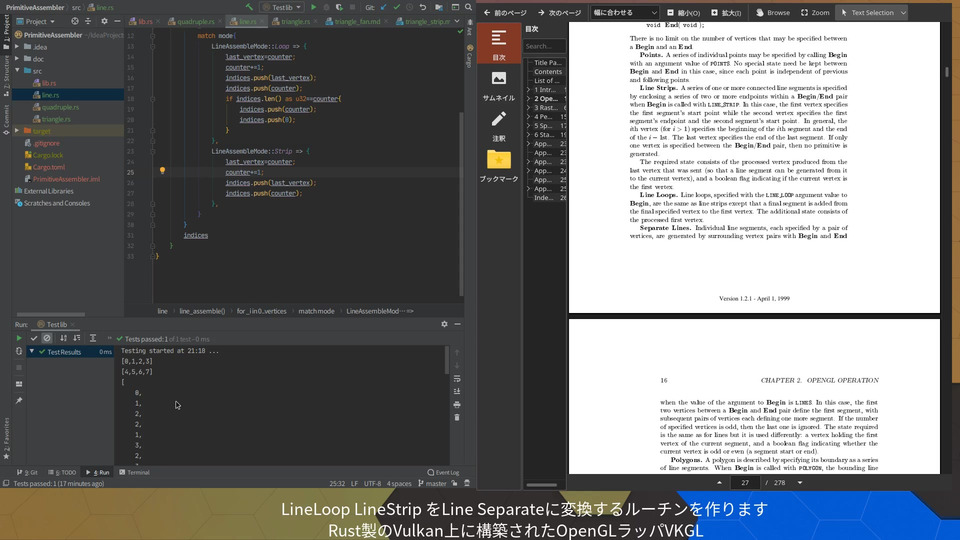The width and height of the screenshot is (960, 540).
Task: Open the Thumbnails (サムネイル) sidebar panel
Action: pos(499,85)
